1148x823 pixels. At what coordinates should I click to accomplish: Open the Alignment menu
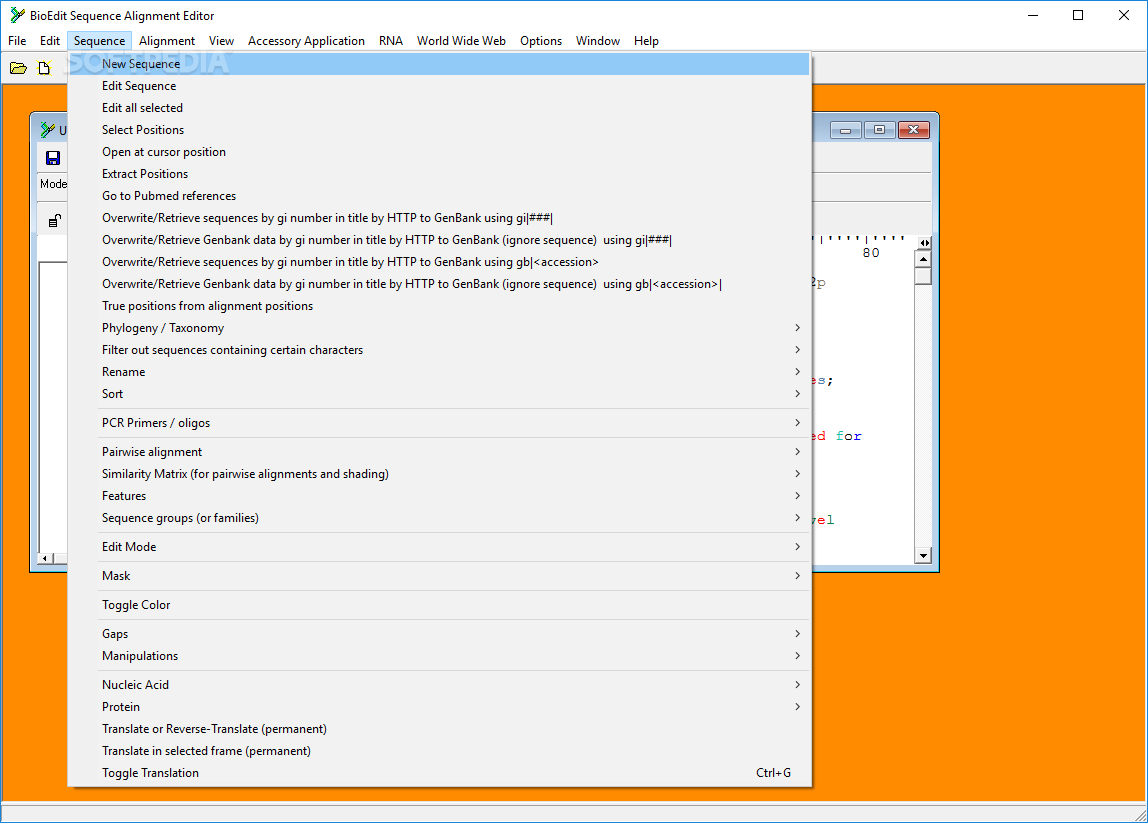tap(167, 41)
